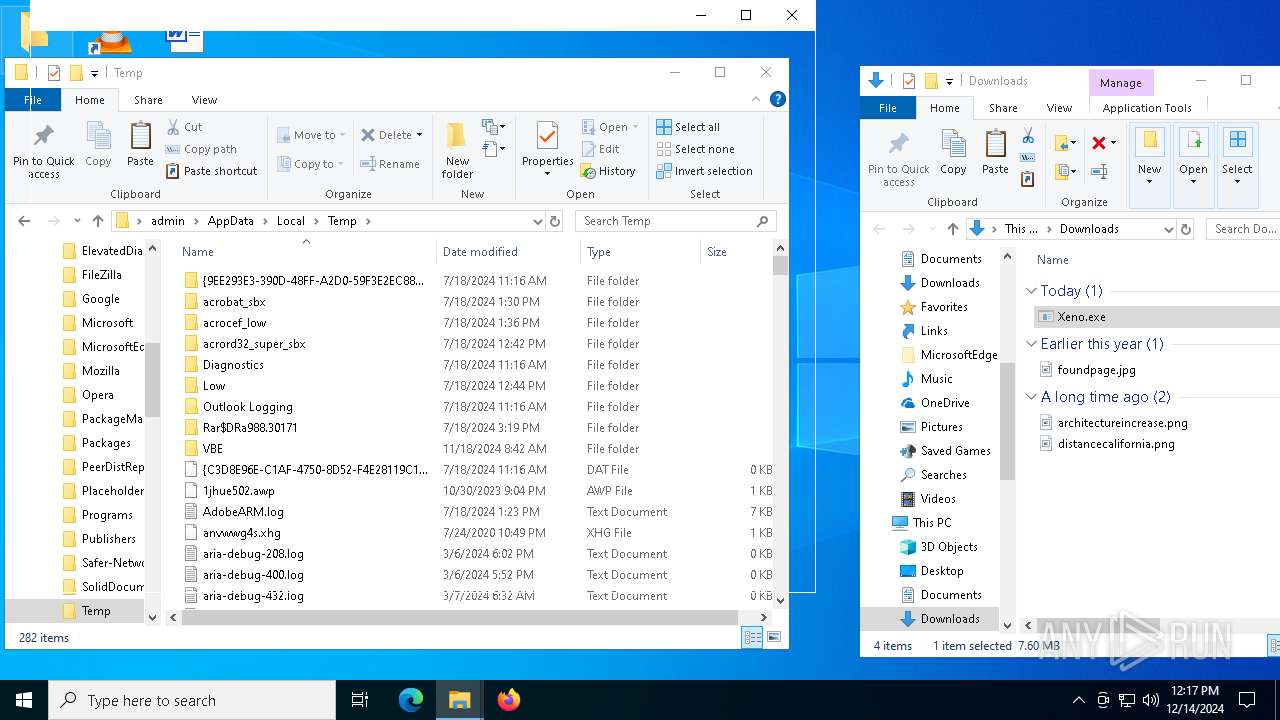The height and width of the screenshot is (720, 1280).
Task: Click Copy path in Temp window
Action: point(201,149)
